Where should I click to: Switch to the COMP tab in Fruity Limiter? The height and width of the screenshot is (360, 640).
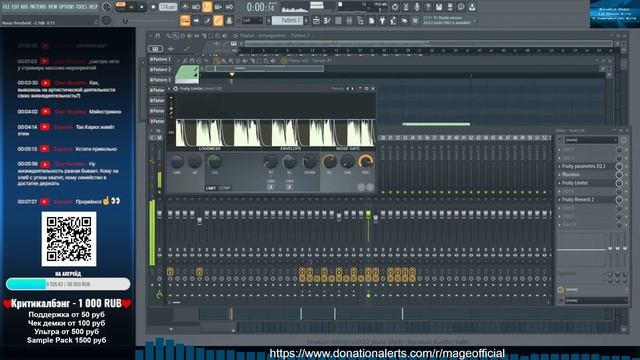(x=225, y=188)
